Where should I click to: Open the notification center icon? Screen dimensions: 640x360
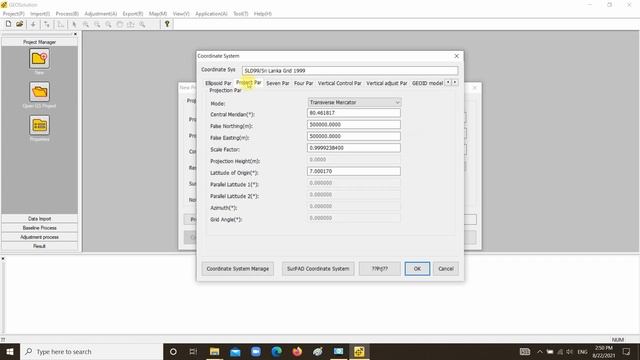(627, 351)
